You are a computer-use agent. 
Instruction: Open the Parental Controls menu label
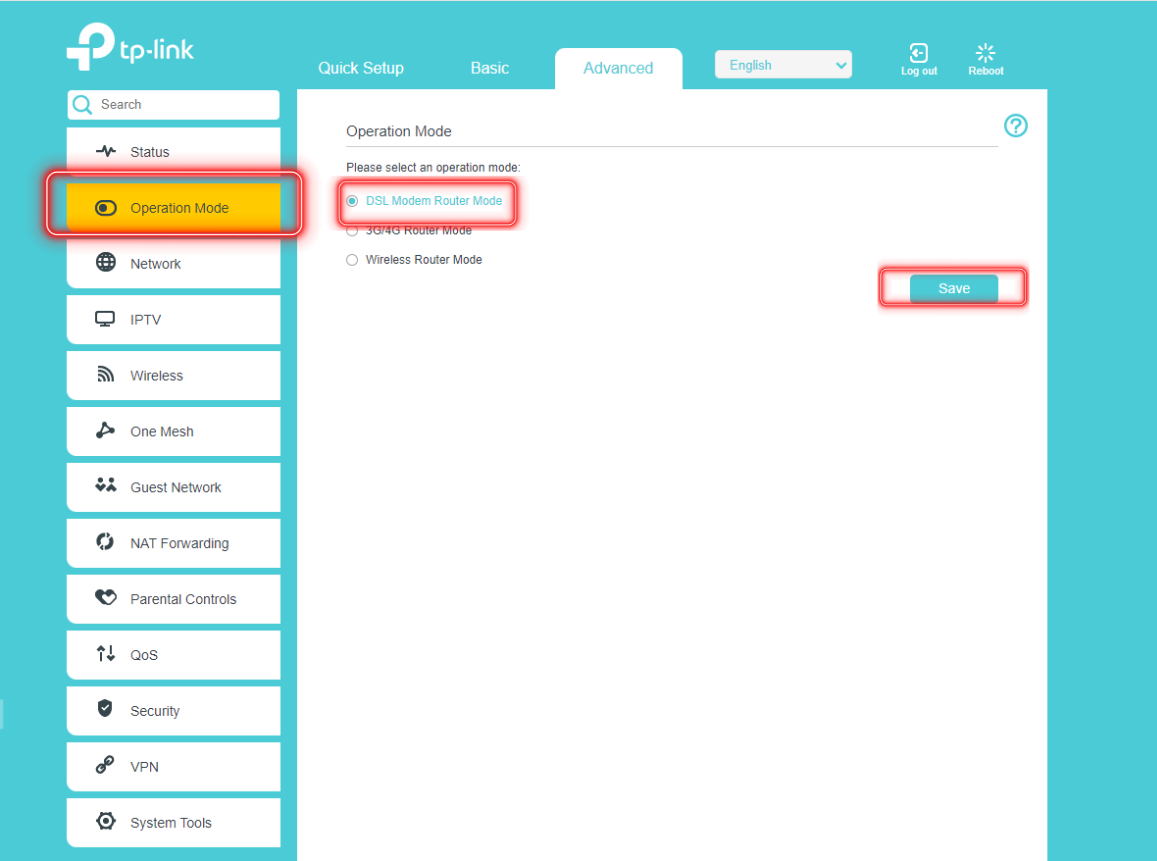pos(183,599)
